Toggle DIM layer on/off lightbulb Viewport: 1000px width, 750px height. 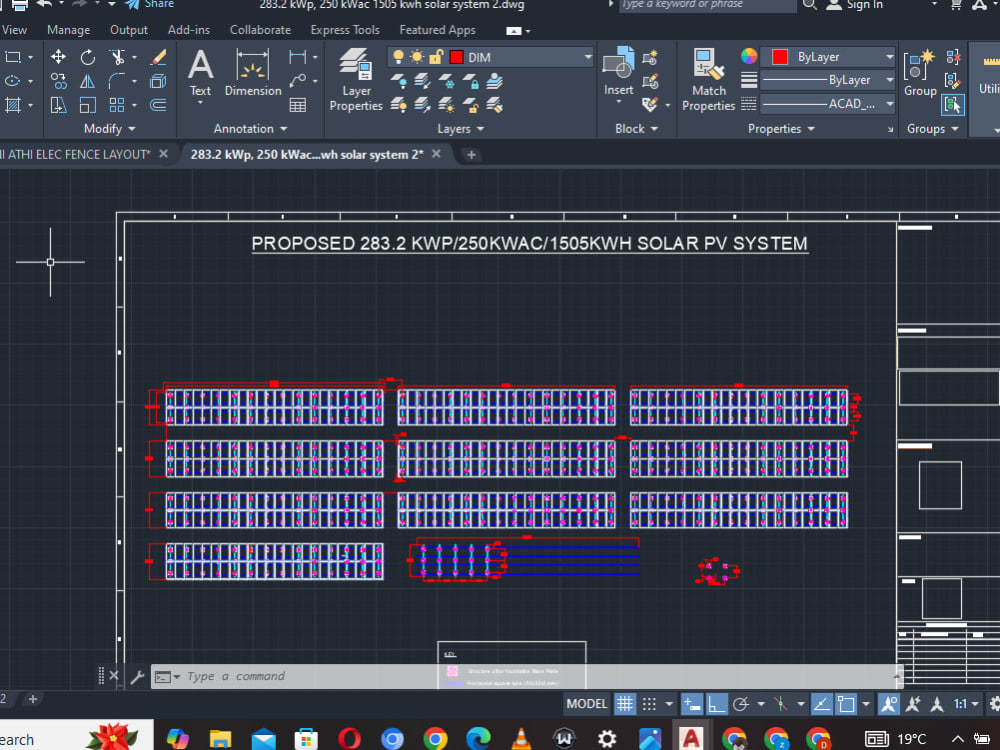point(399,57)
